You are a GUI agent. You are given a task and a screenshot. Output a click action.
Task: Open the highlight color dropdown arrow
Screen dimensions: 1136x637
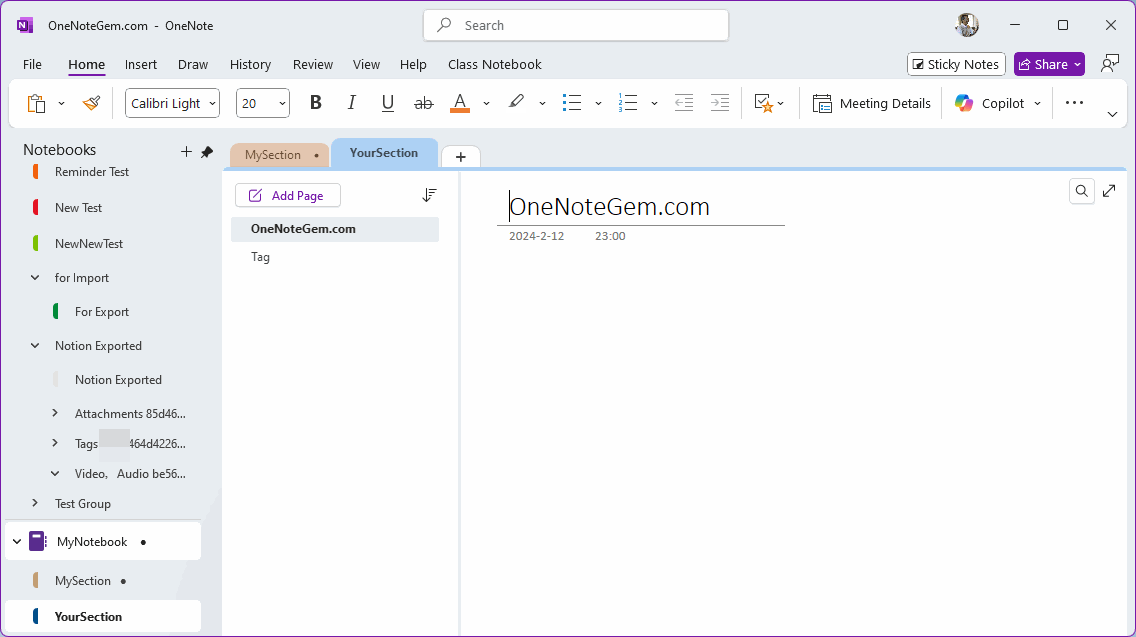coord(542,104)
